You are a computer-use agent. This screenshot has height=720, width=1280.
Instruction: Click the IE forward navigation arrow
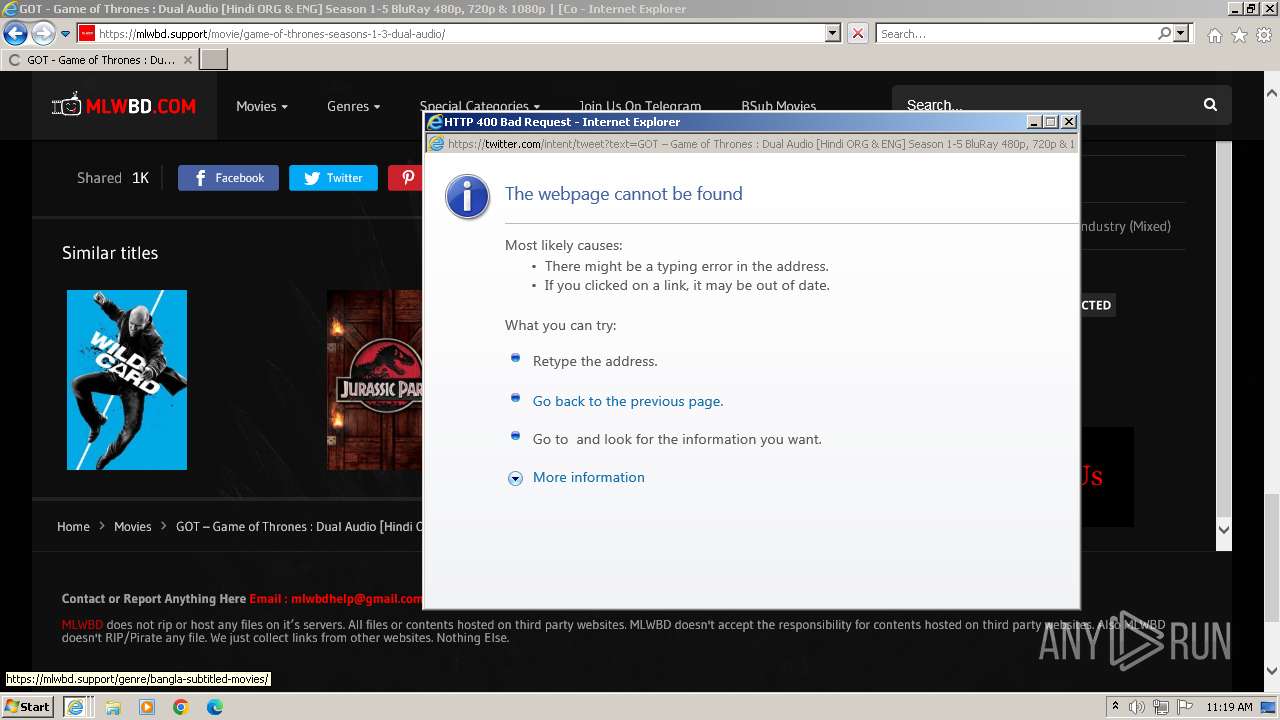pos(42,34)
